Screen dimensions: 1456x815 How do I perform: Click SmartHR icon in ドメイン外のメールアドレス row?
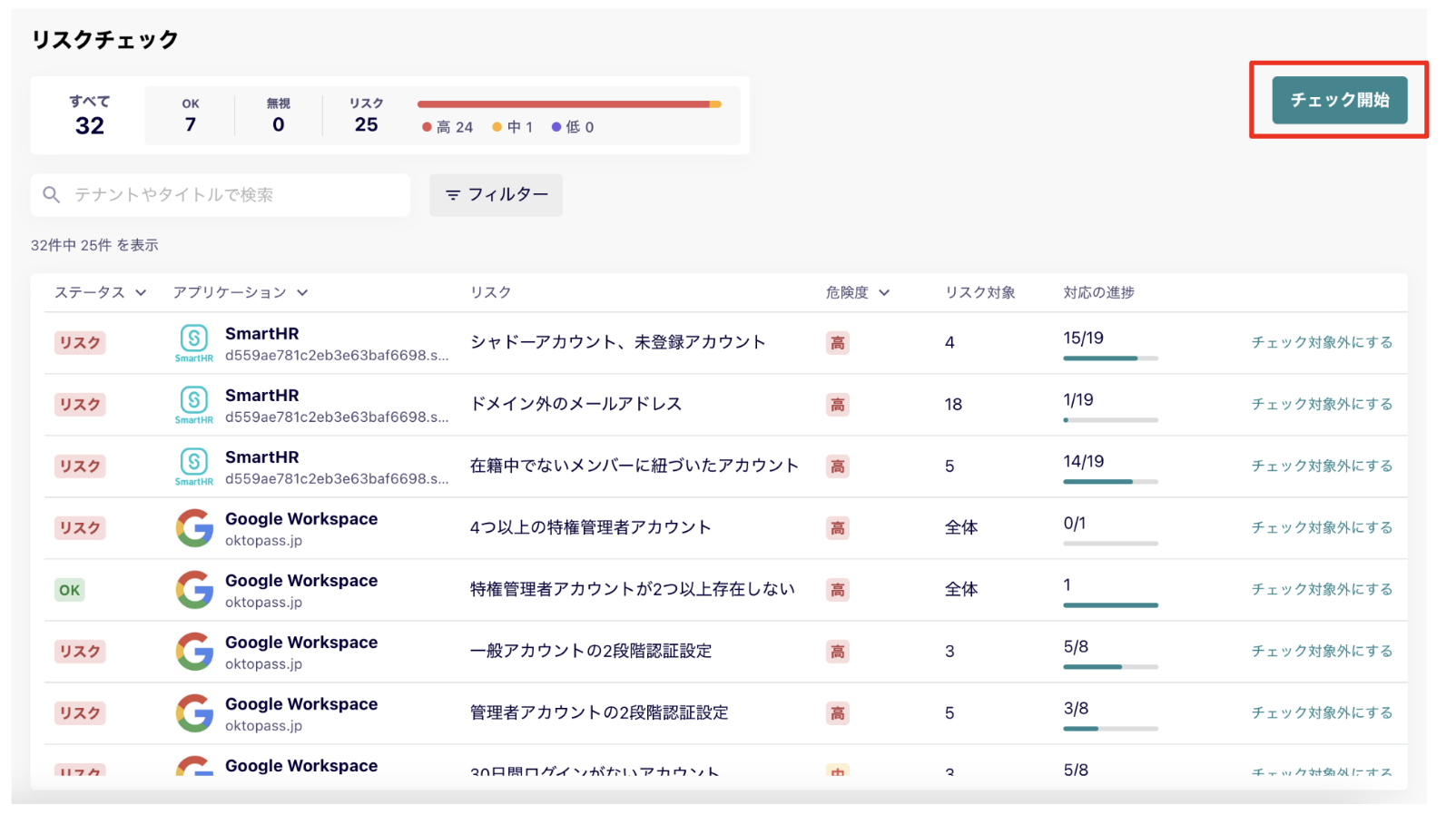tap(194, 405)
